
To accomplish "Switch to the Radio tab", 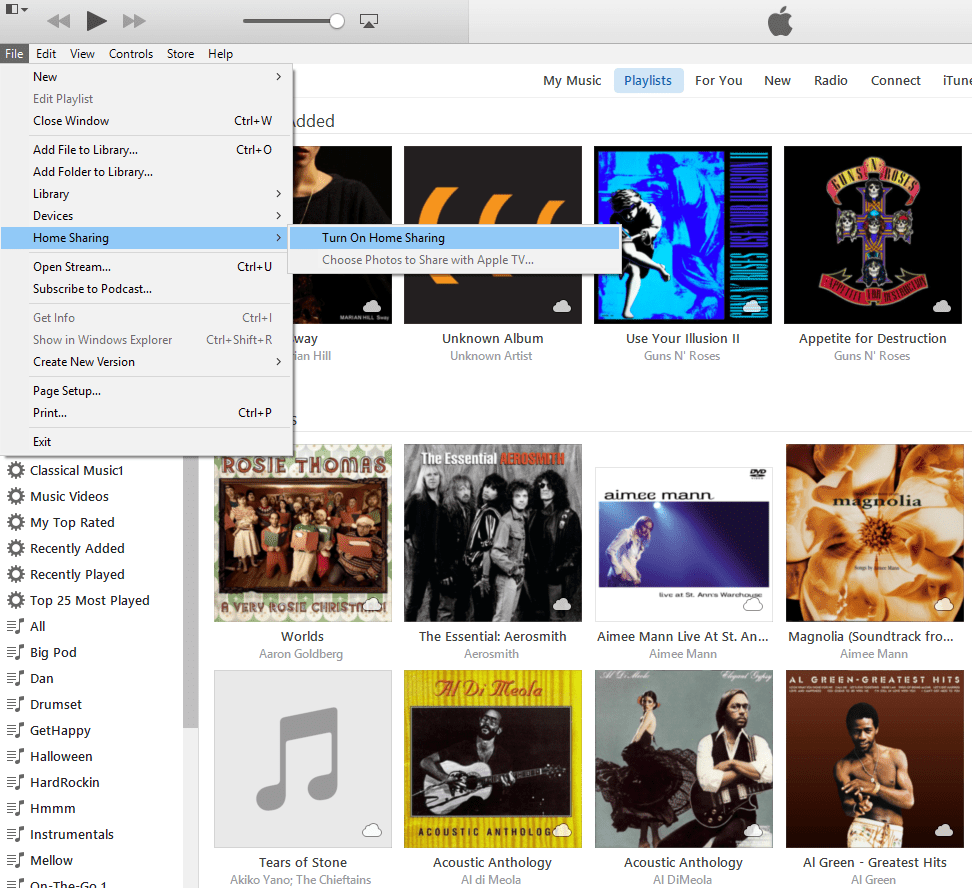I will coord(831,81).
